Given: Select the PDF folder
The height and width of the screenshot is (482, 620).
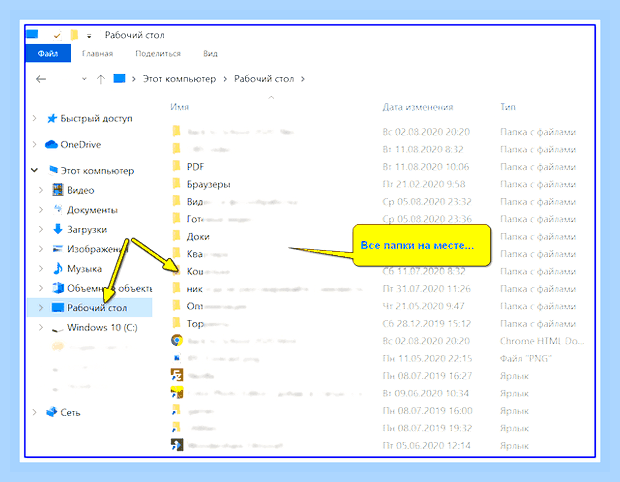Looking at the screenshot, I should [195, 167].
